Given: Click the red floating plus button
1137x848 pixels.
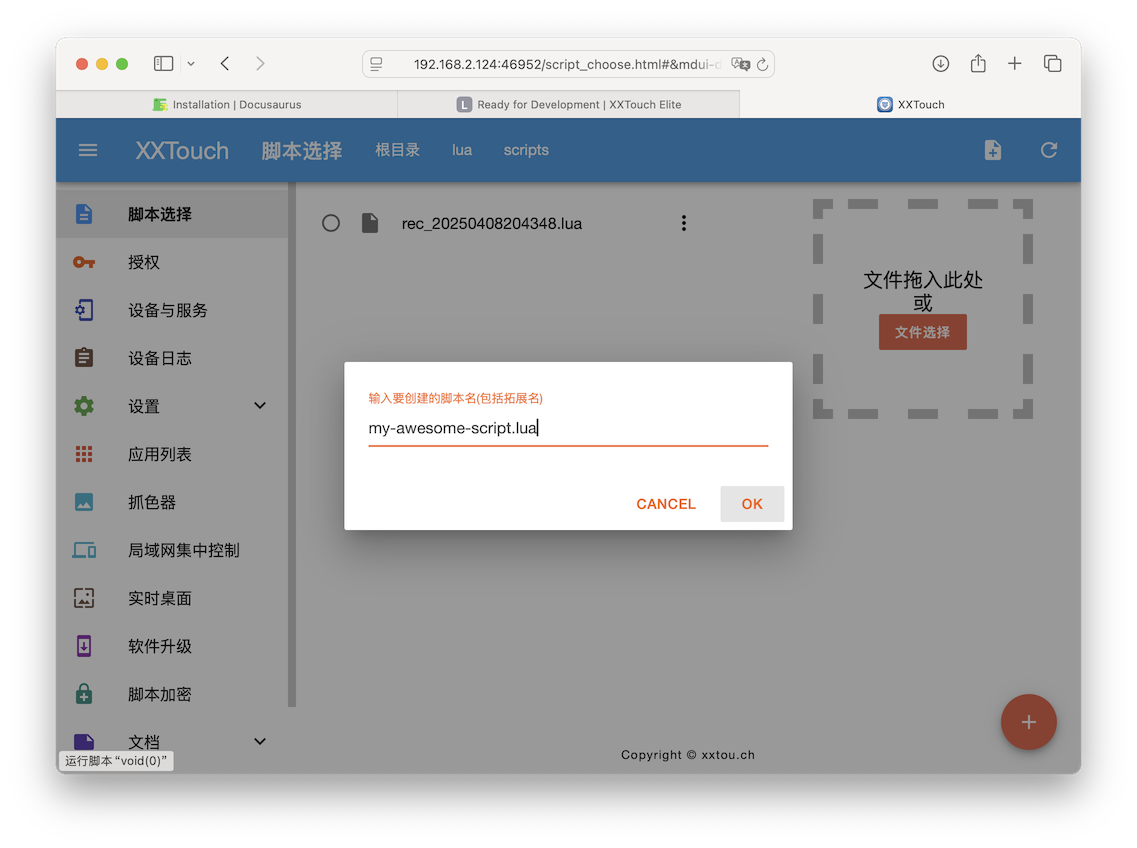Looking at the screenshot, I should pyautogui.click(x=1028, y=722).
